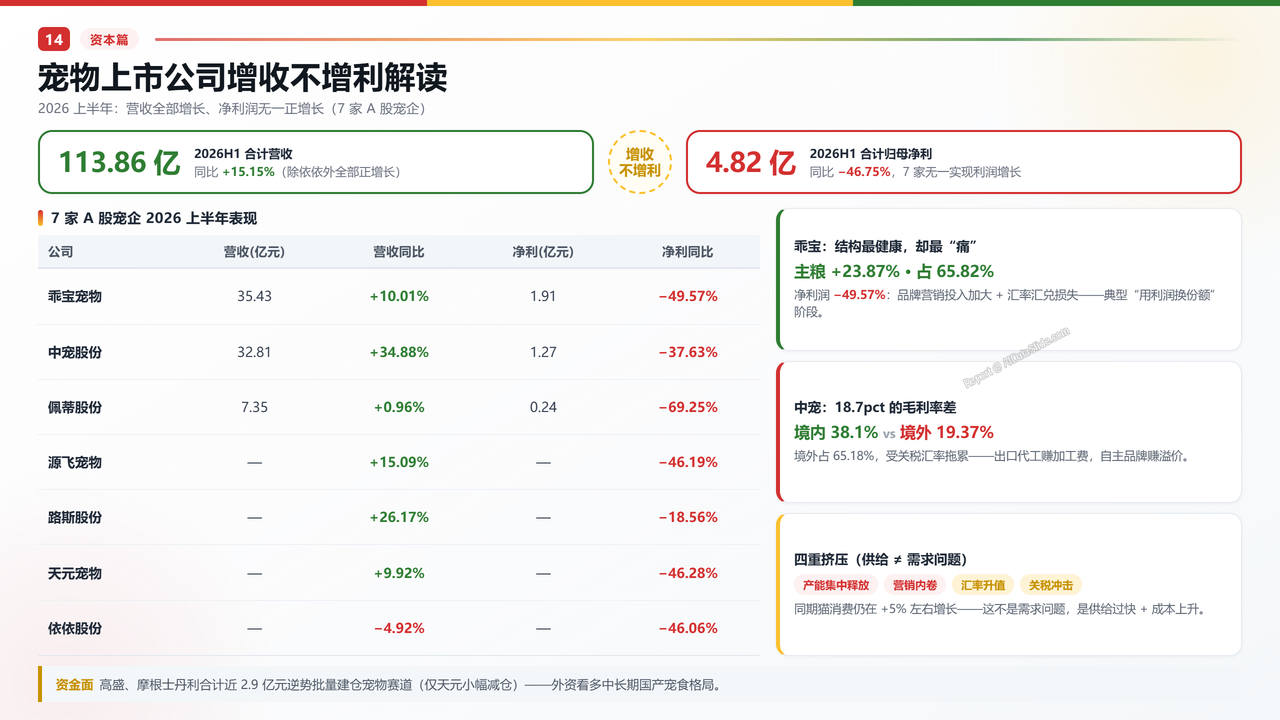The height and width of the screenshot is (720, 1280).
Task: Click the 113.86 亿 revenue figure
Action: [119, 162]
